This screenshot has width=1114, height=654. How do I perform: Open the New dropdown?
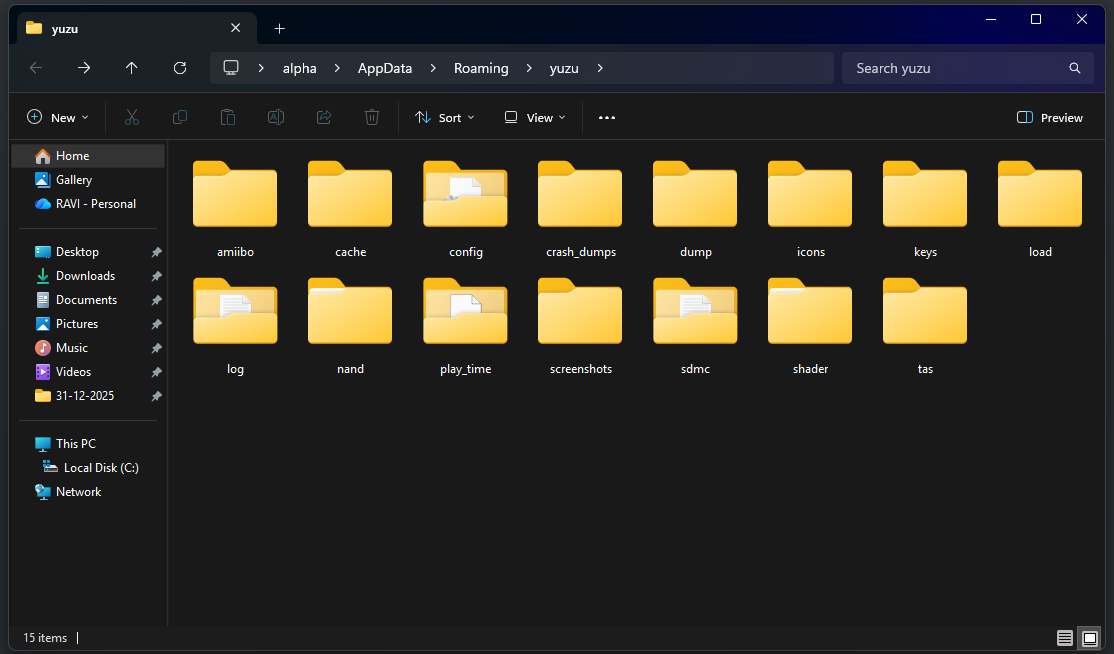(x=57, y=117)
